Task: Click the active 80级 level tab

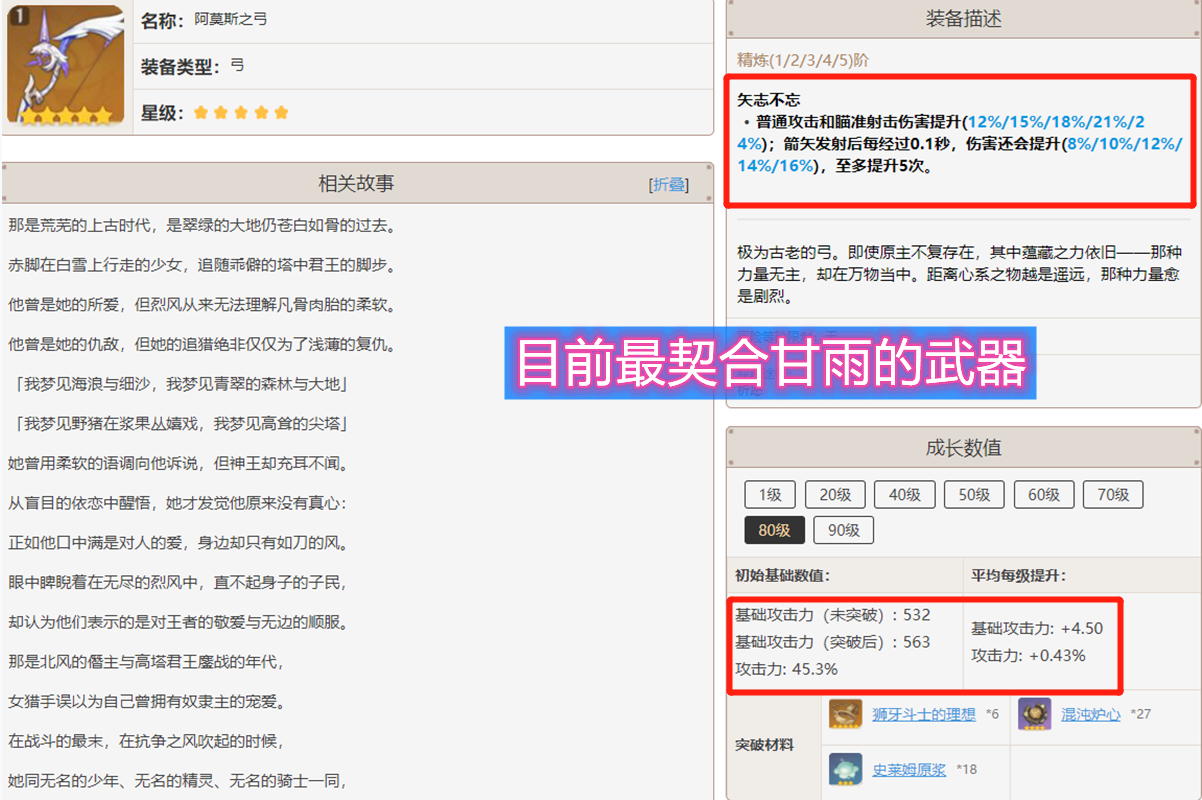Action: click(x=774, y=530)
